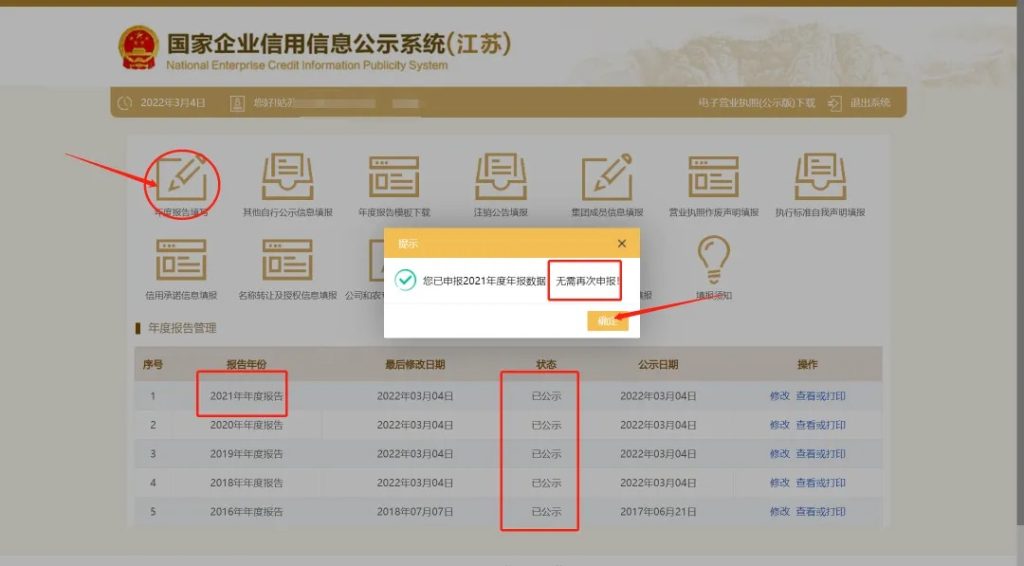This screenshot has height=566, width=1024.
Task: Click 退出系统 in the top bar
Action: point(869,103)
